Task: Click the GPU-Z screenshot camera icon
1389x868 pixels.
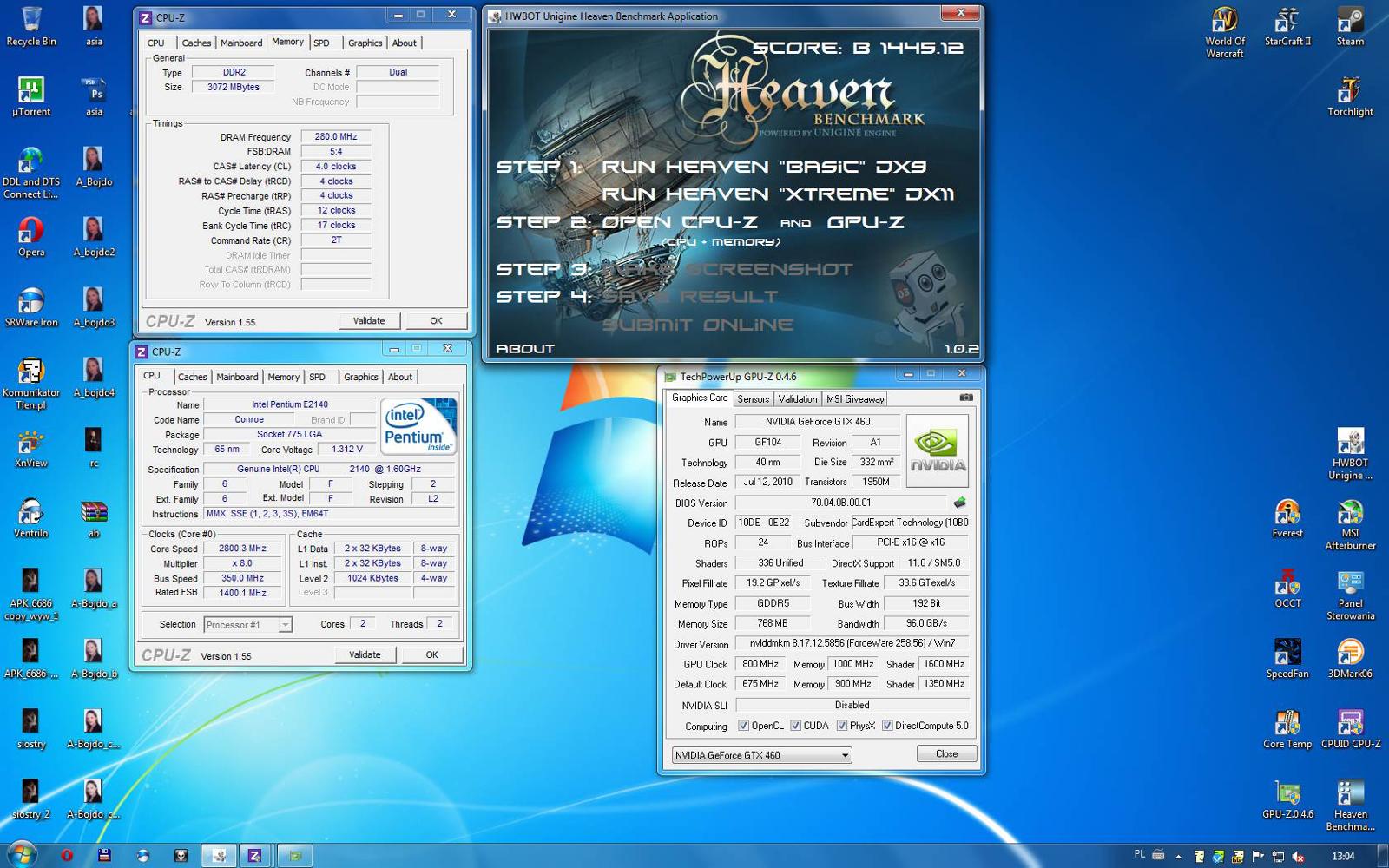Action: pos(966,398)
